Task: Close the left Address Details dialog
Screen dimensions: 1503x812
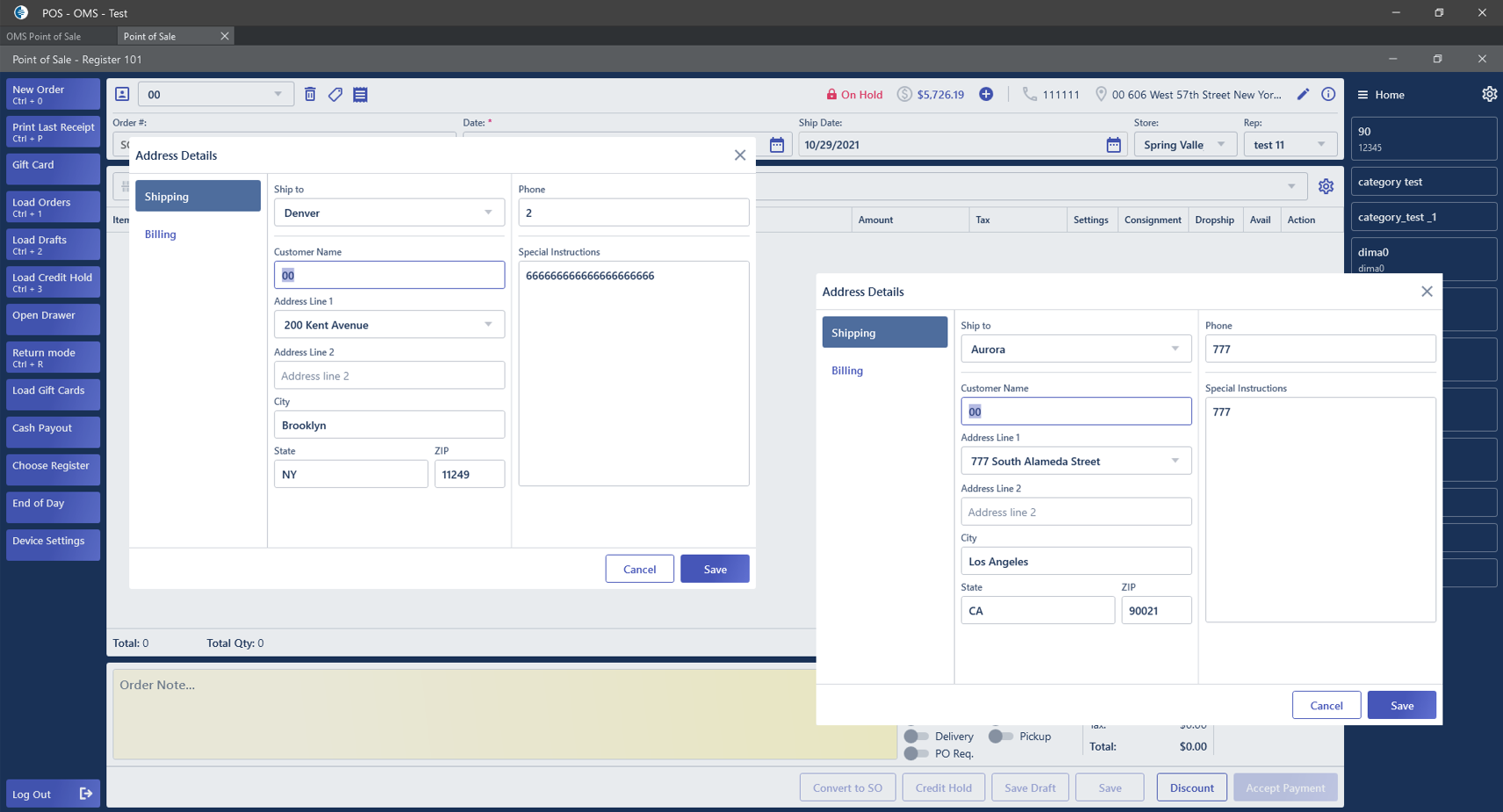Action: [740, 155]
